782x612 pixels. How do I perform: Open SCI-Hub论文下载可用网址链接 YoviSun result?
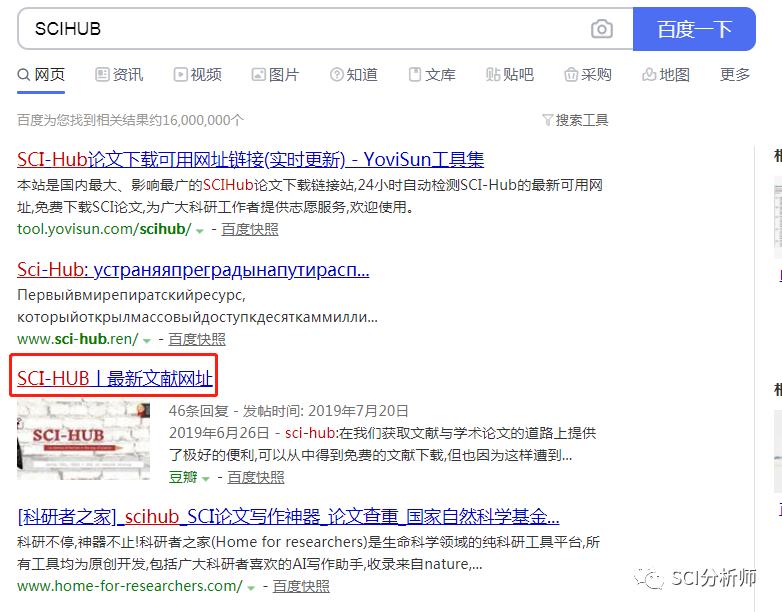click(250, 160)
